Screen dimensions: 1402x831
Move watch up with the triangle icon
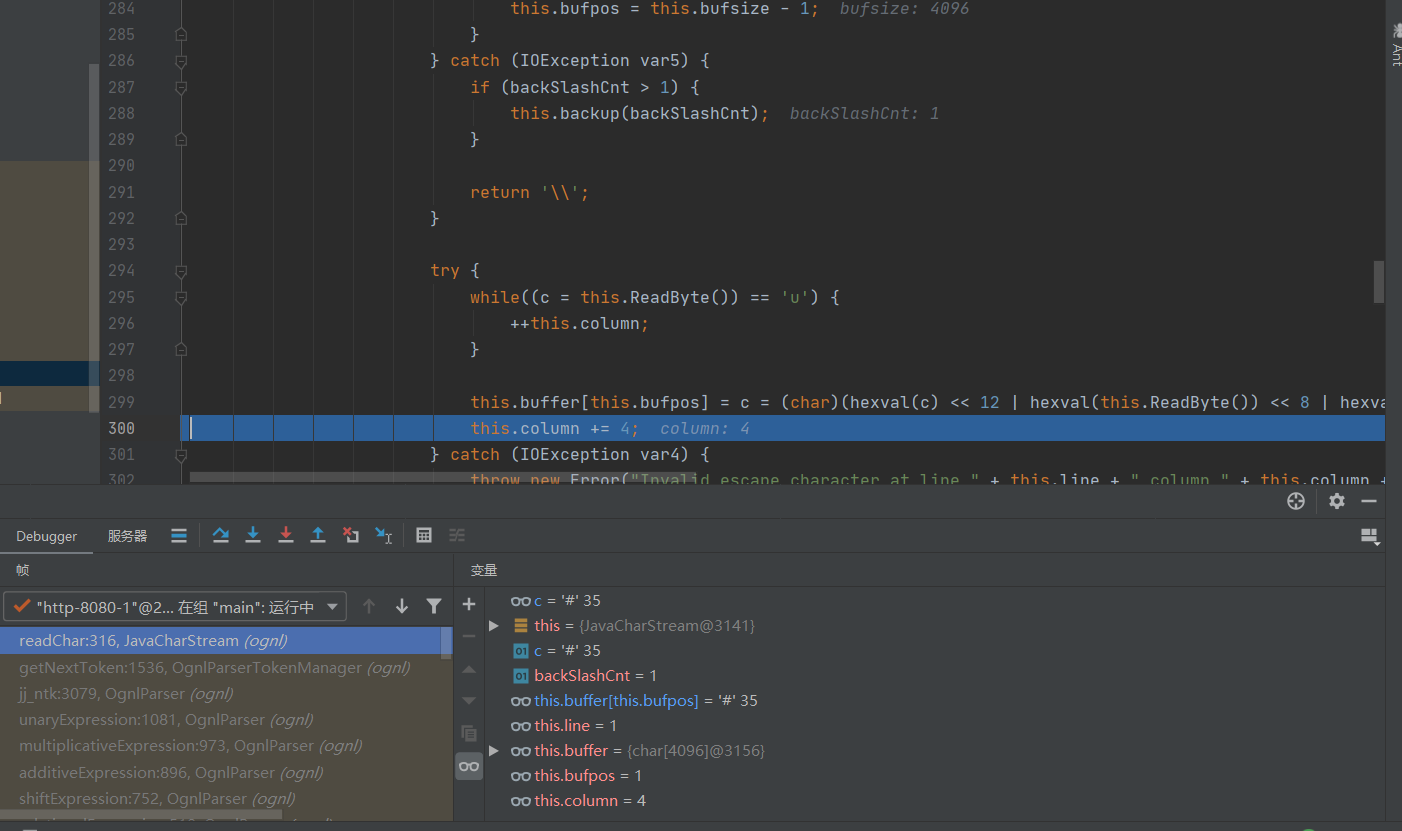point(469,669)
